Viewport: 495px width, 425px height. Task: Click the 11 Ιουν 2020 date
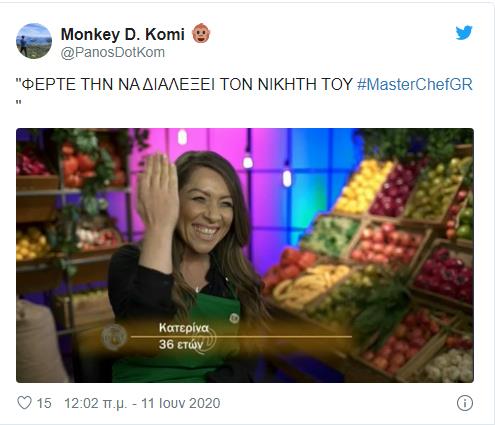[x=181, y=403]
